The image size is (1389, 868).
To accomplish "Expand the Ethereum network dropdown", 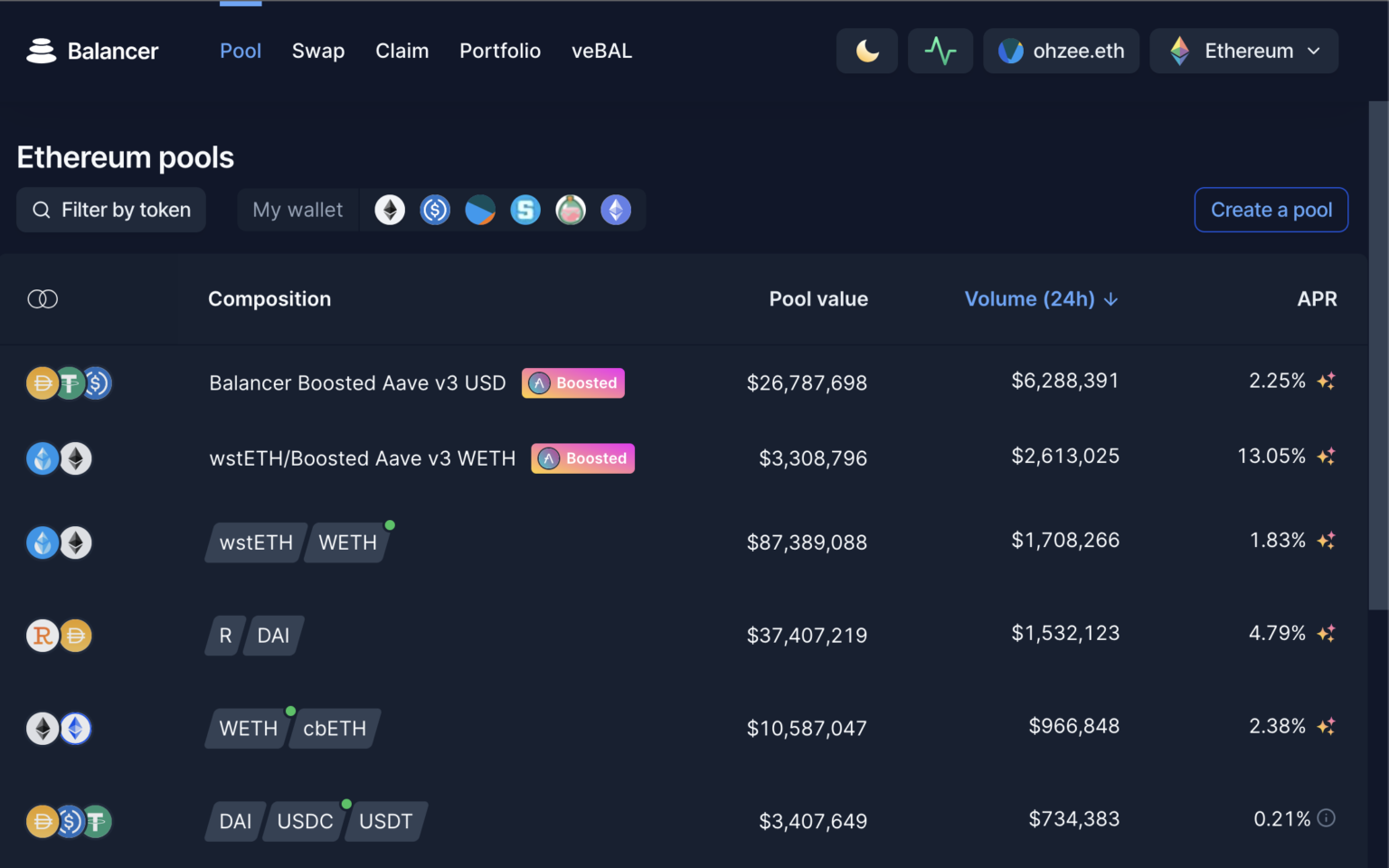I will tap(1243, 51).
